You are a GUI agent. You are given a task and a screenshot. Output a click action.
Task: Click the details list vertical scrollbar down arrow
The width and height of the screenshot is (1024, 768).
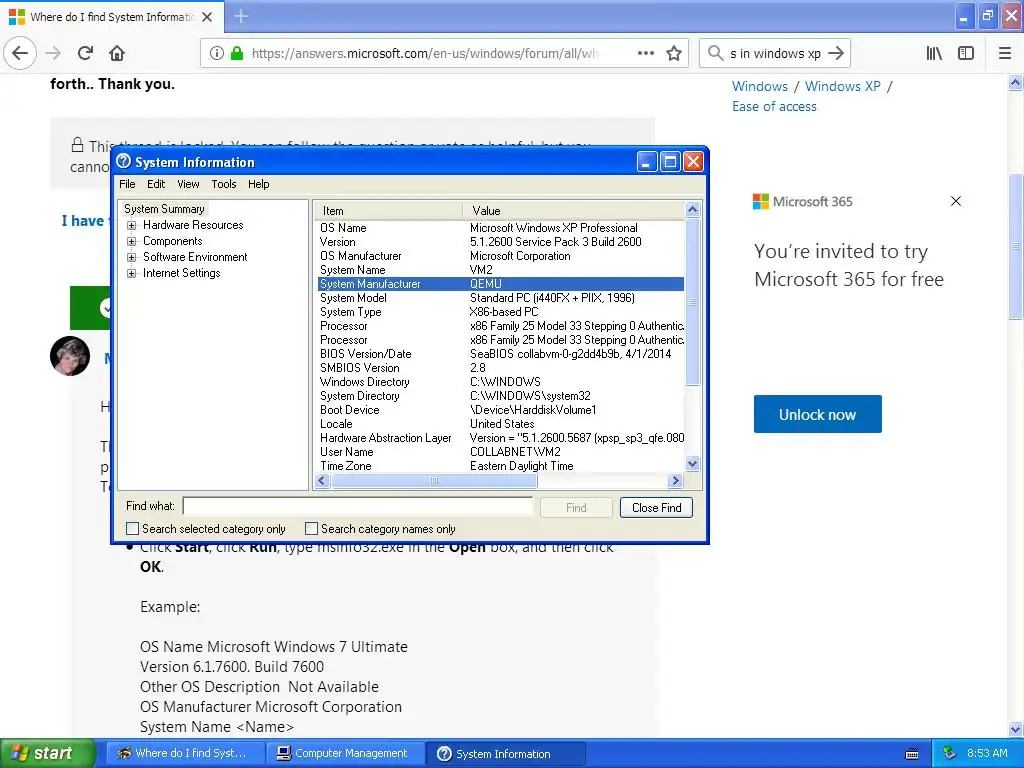coord(692,464)
